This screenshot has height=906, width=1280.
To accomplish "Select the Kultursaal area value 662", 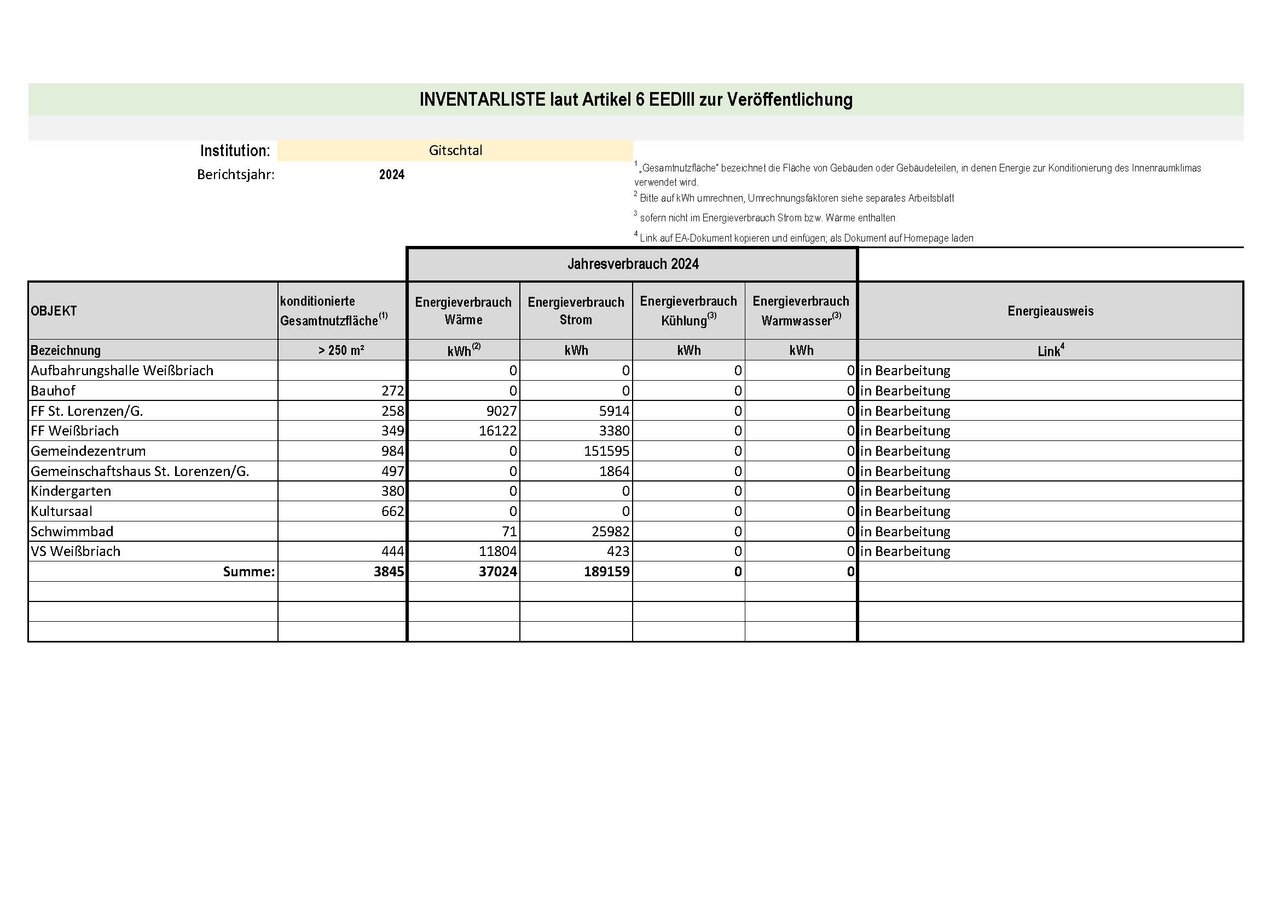I will click(342, 511).
